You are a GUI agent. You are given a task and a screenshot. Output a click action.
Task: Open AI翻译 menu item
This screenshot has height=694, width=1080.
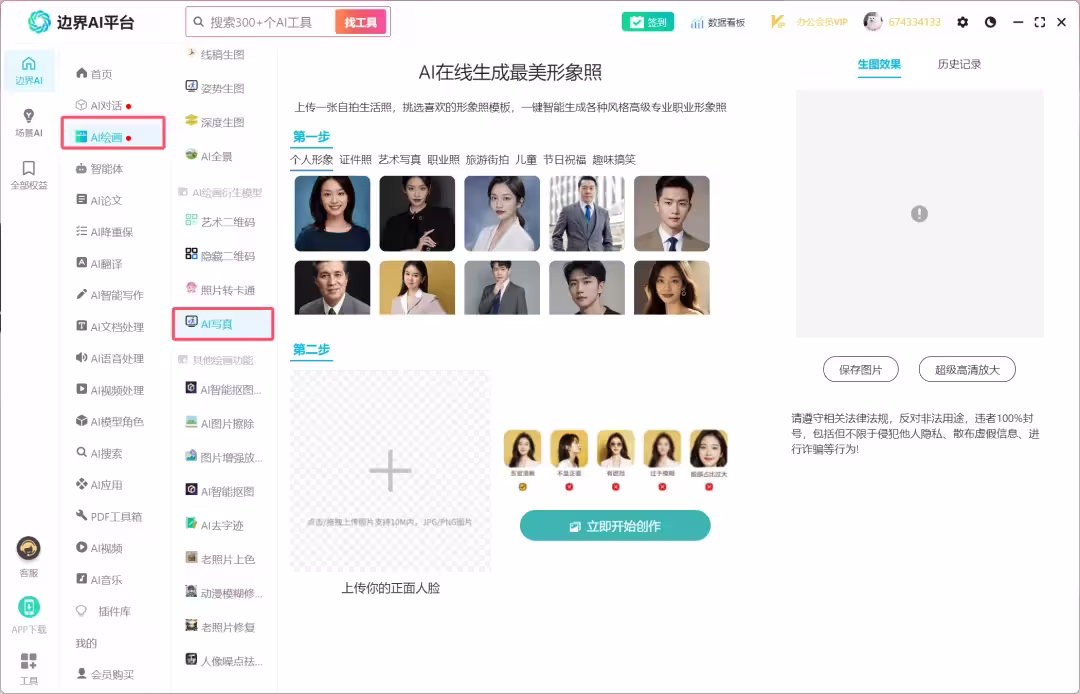point(99,264)
